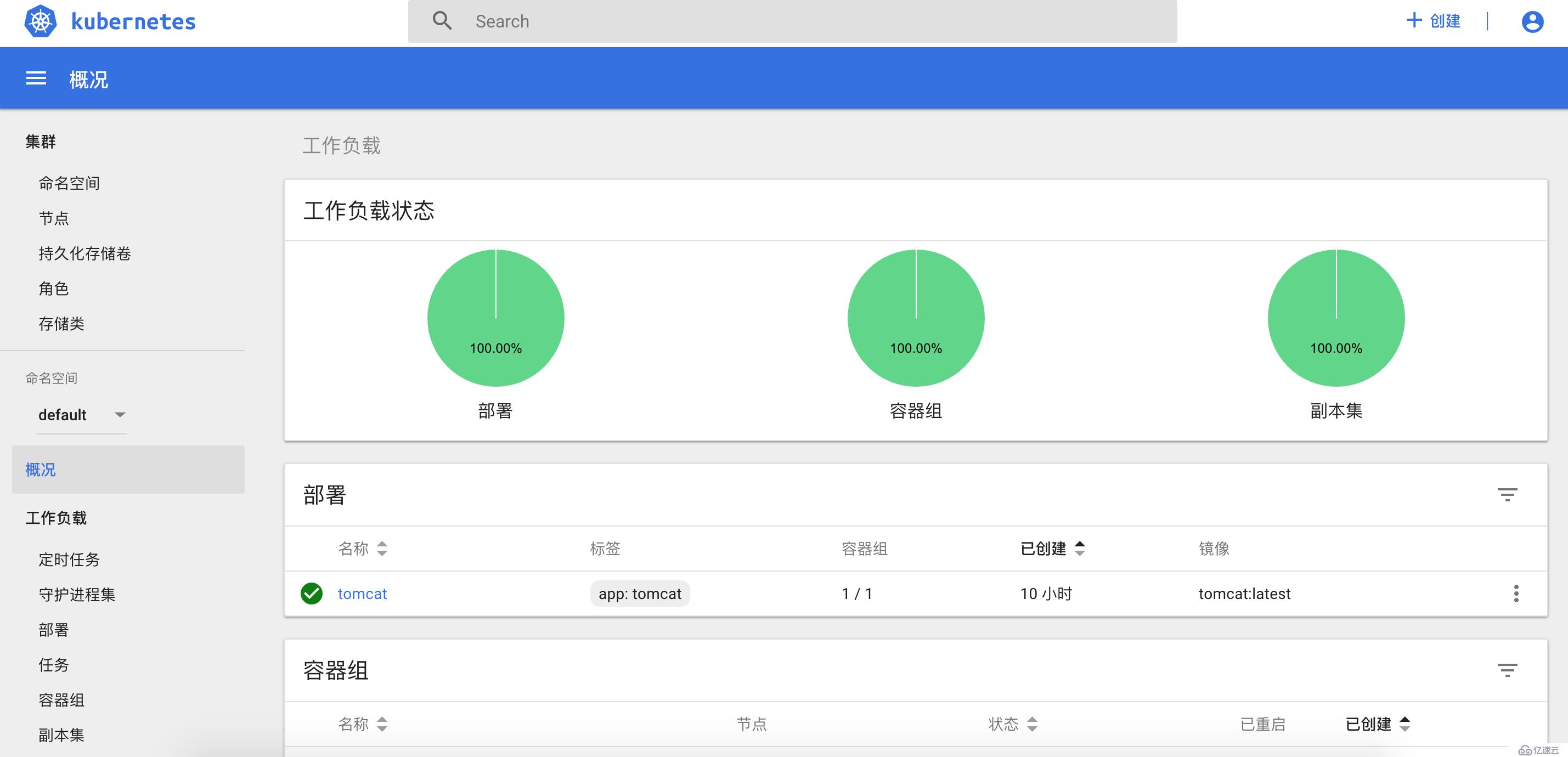Open 定时任务 in the sidebar
Screen dimensions: 1568x757
(69, 559)
